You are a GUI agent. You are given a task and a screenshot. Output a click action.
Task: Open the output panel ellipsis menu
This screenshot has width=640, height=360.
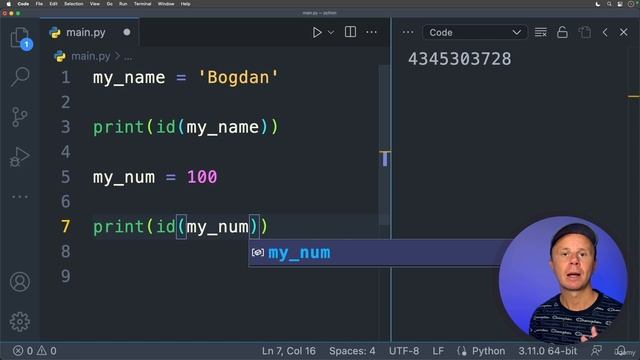pyautogui.click(x=407, y=32)
